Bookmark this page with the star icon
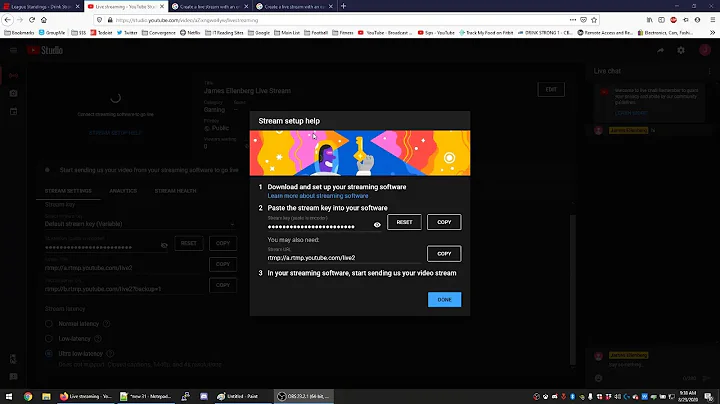 click(594, 20)
